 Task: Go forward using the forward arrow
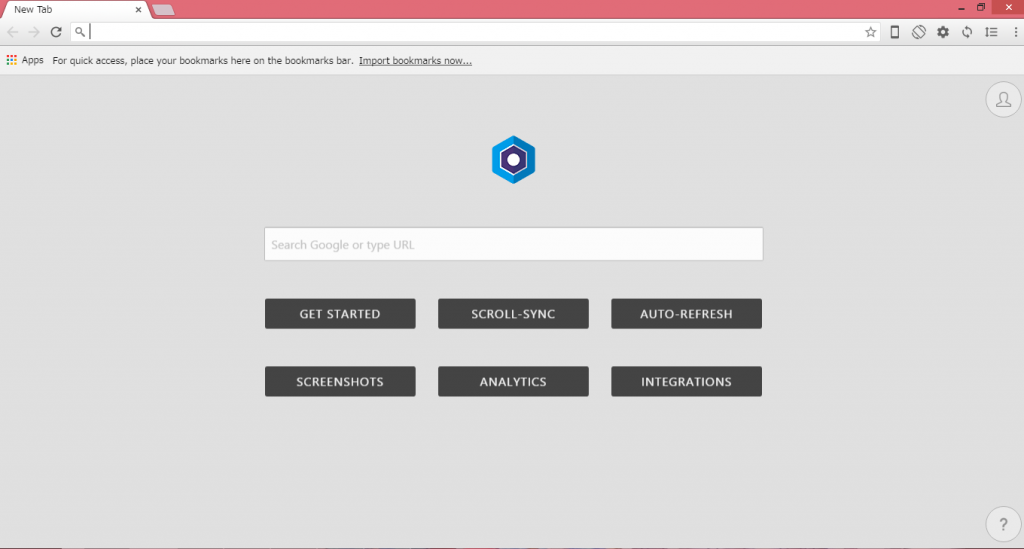(x=34, y=32)
